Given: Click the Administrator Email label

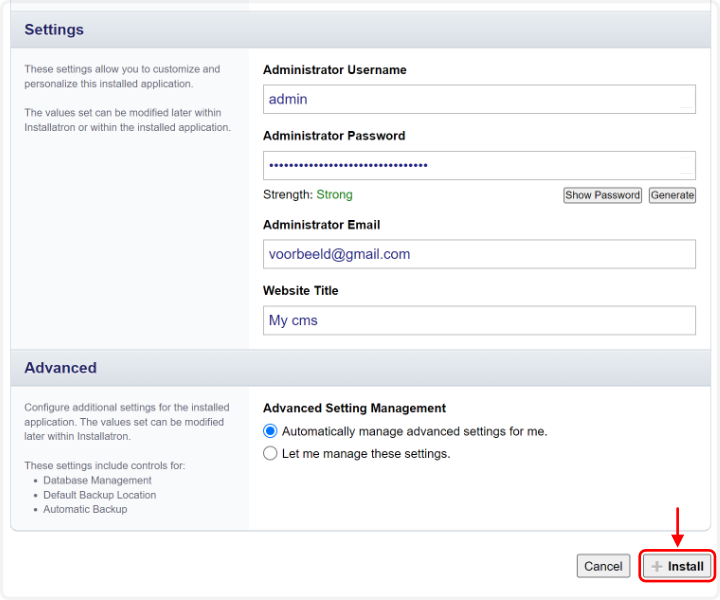Looking at the screenshot, I should (x=321, y=225).
